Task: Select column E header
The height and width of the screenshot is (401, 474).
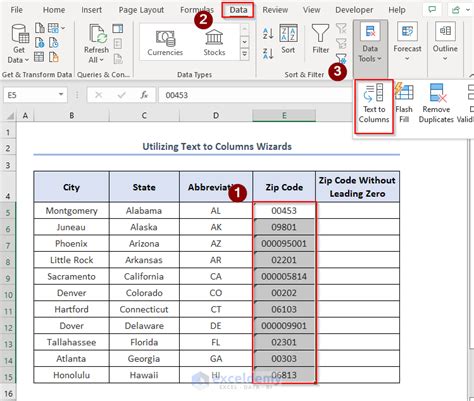Action: [284, 115]
